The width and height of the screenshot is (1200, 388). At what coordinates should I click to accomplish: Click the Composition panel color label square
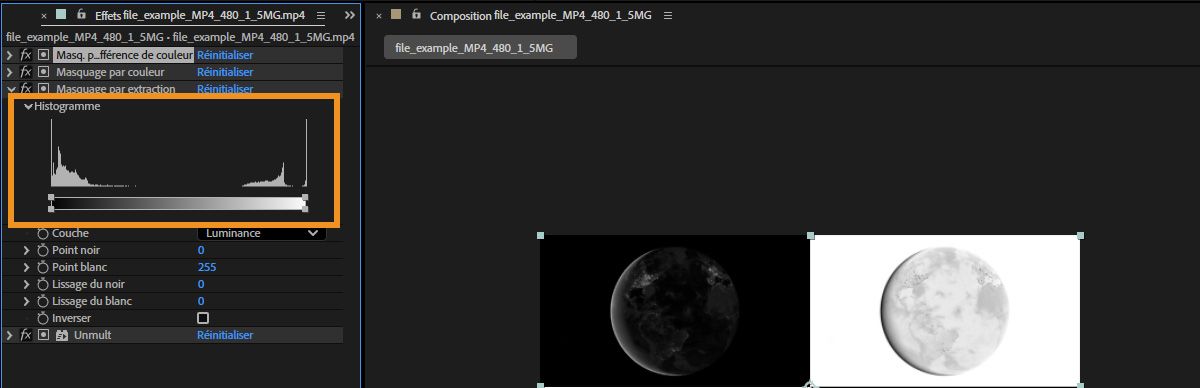[397, 15]
